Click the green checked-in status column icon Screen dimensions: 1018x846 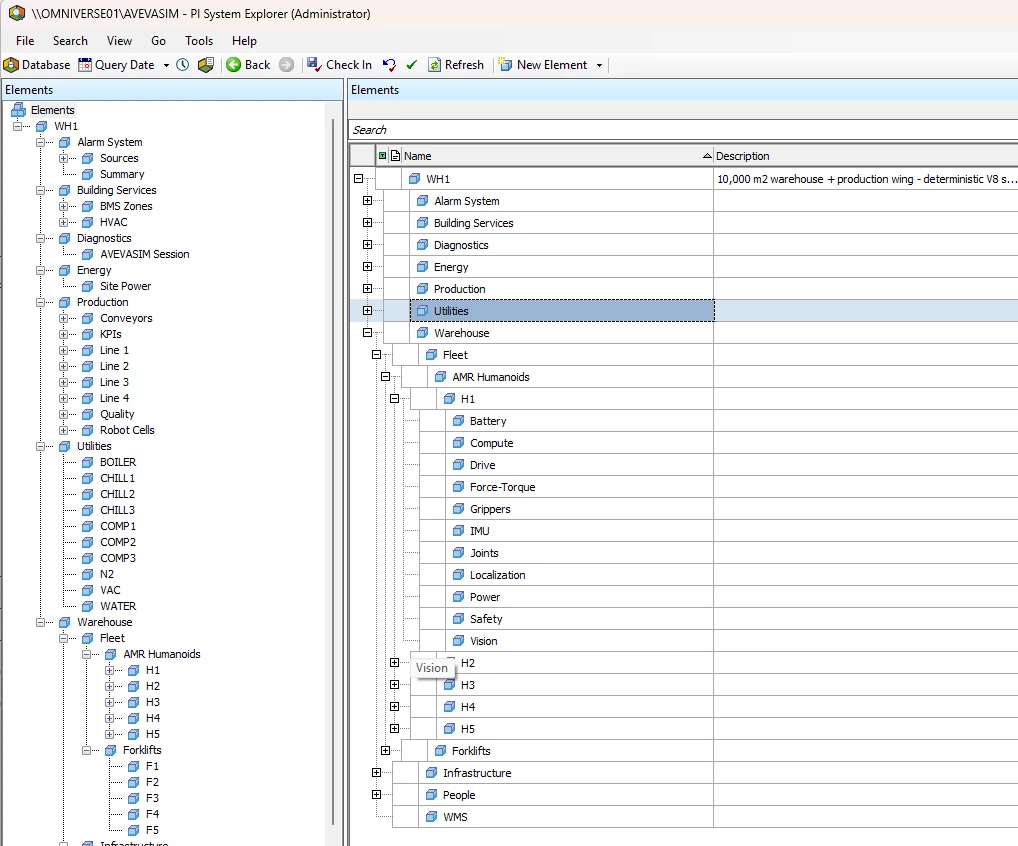pos(382,155)
